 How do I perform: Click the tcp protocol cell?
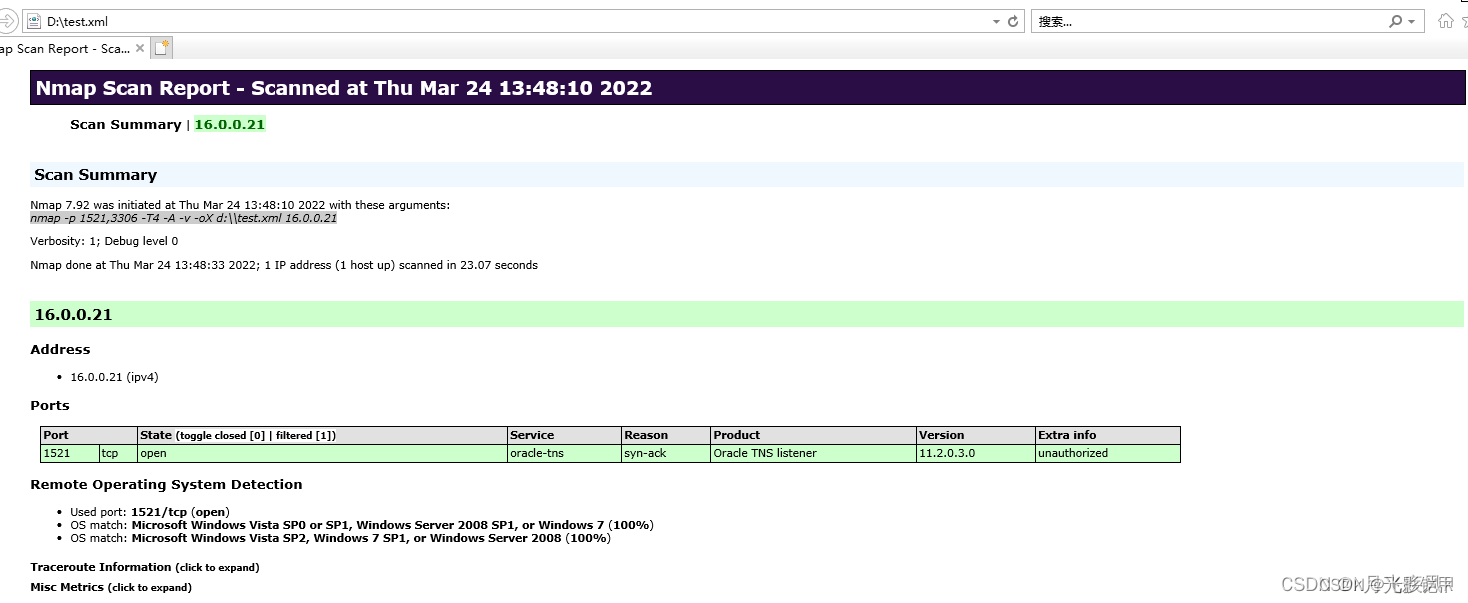pos(118,453)
